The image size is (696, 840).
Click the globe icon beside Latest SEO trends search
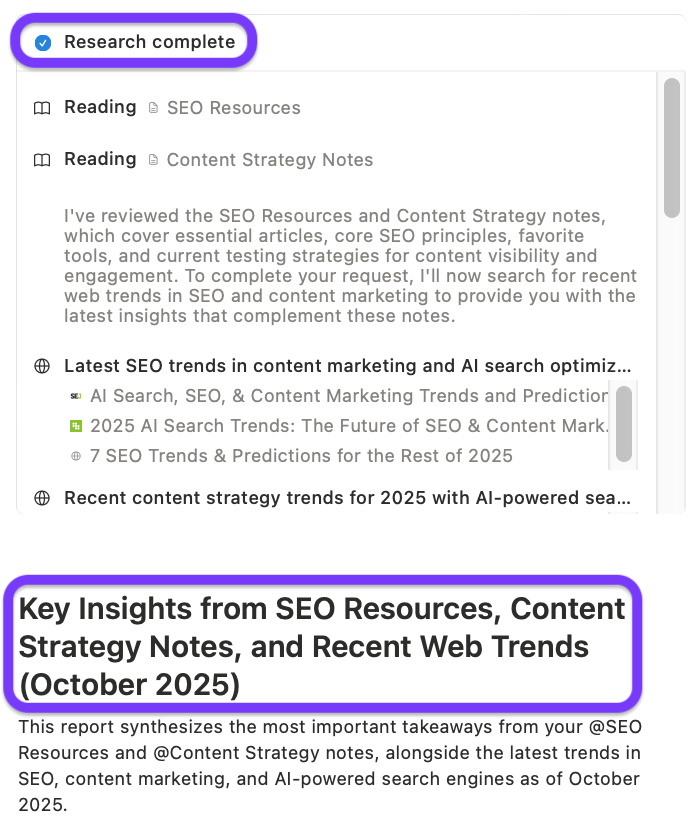point(42,366)
